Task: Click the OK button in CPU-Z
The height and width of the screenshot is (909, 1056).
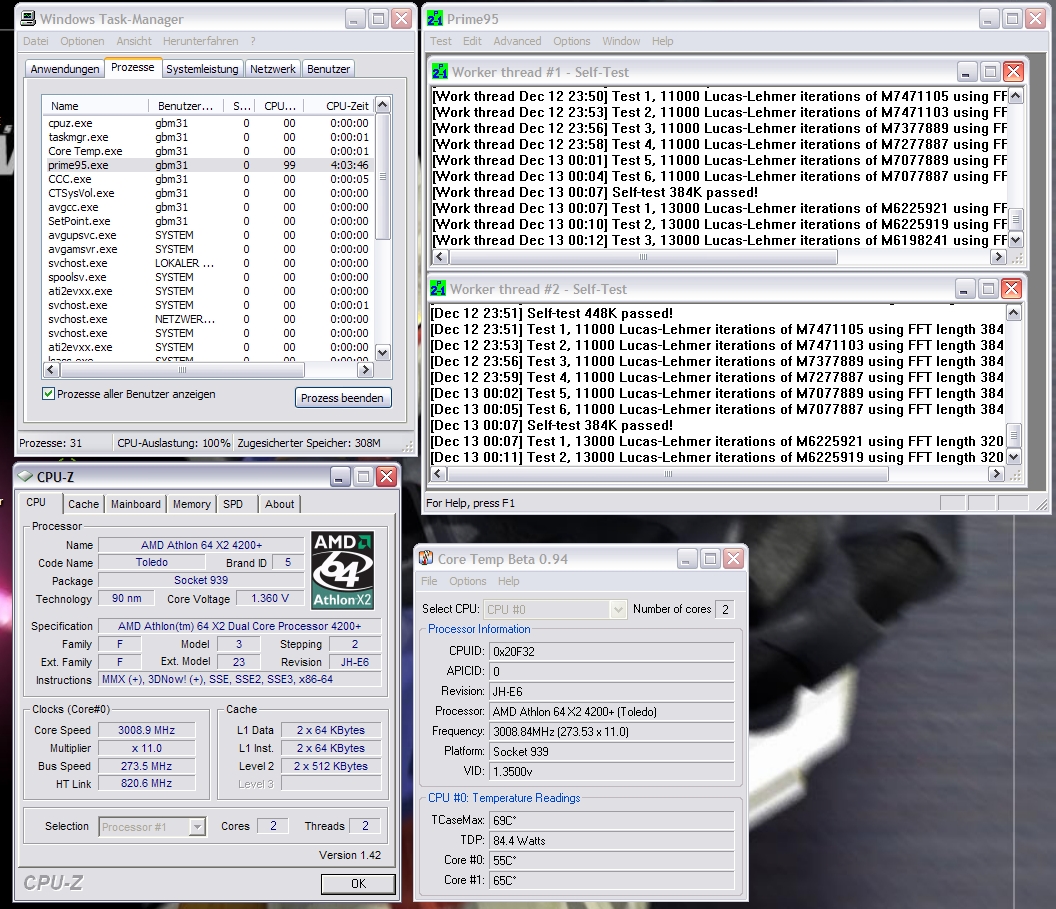Action: (358, 883)
